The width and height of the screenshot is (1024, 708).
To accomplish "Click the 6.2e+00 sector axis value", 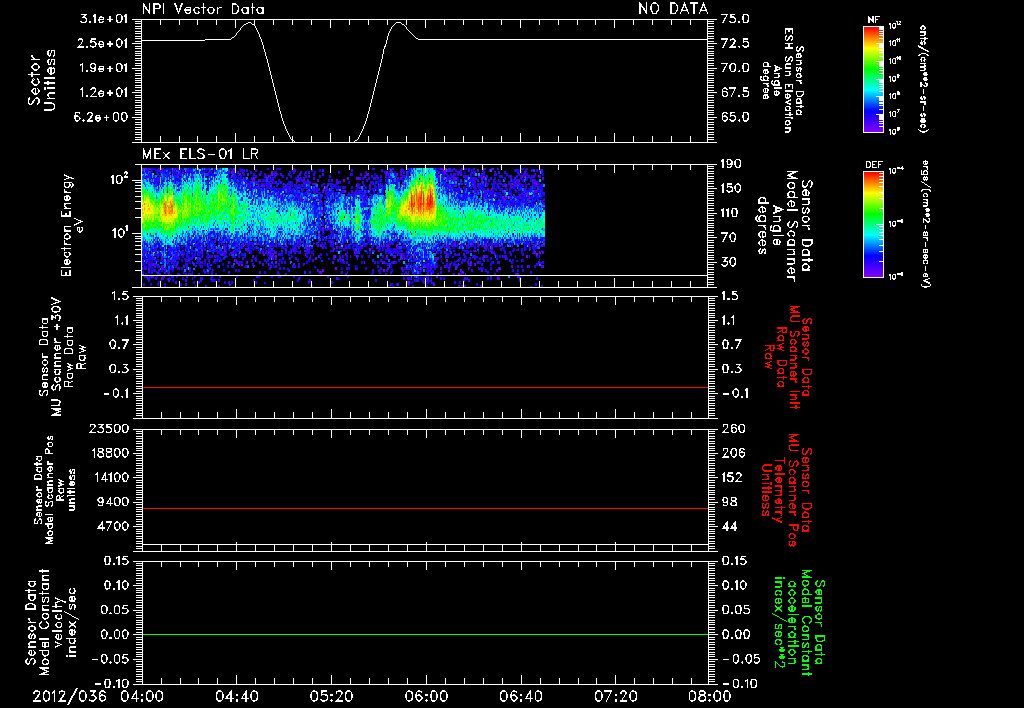I will [x=103, y=118].
